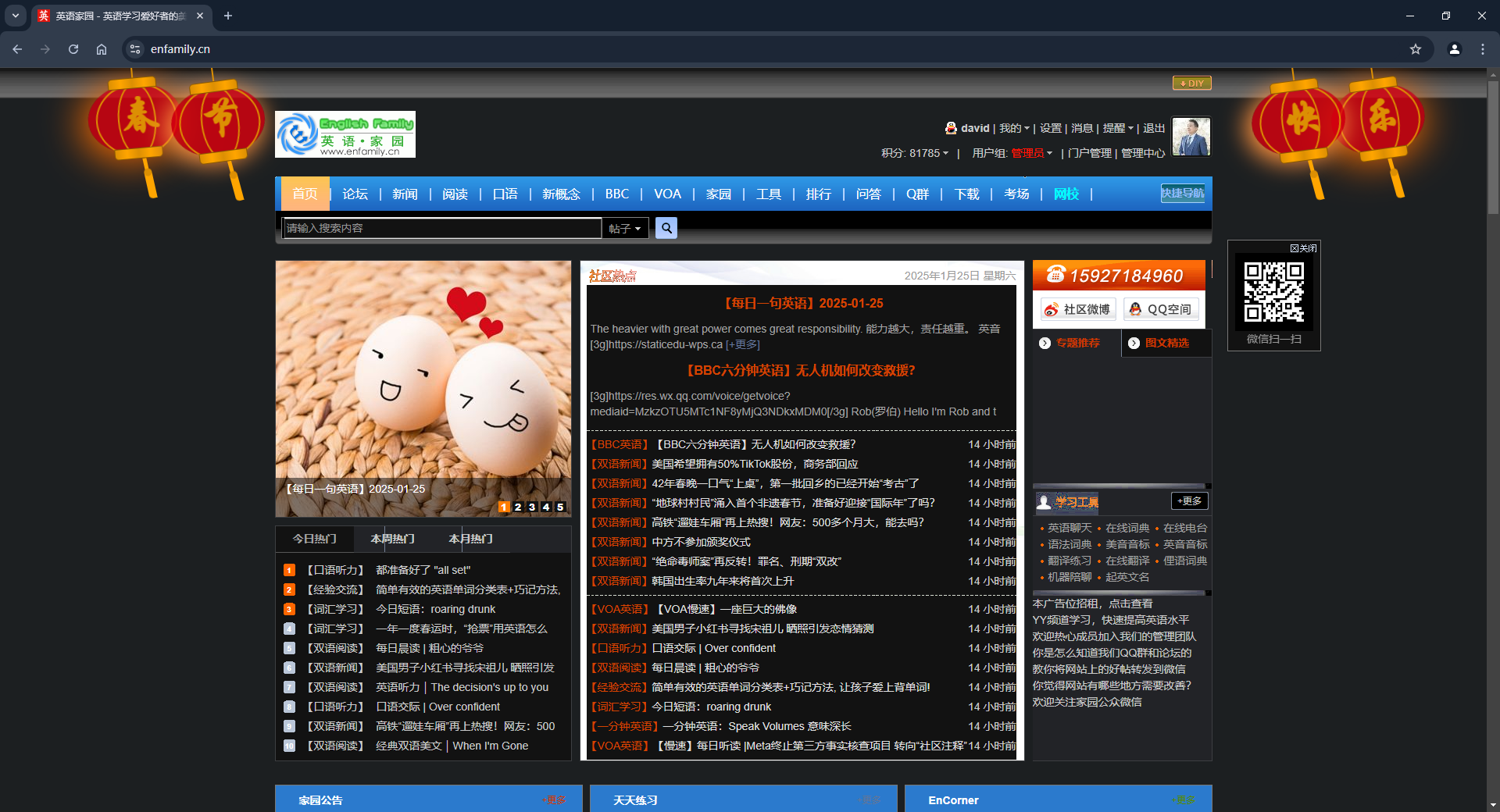
Task: Open the 社区微博 Weibo button
Action: click(1077, 309)
